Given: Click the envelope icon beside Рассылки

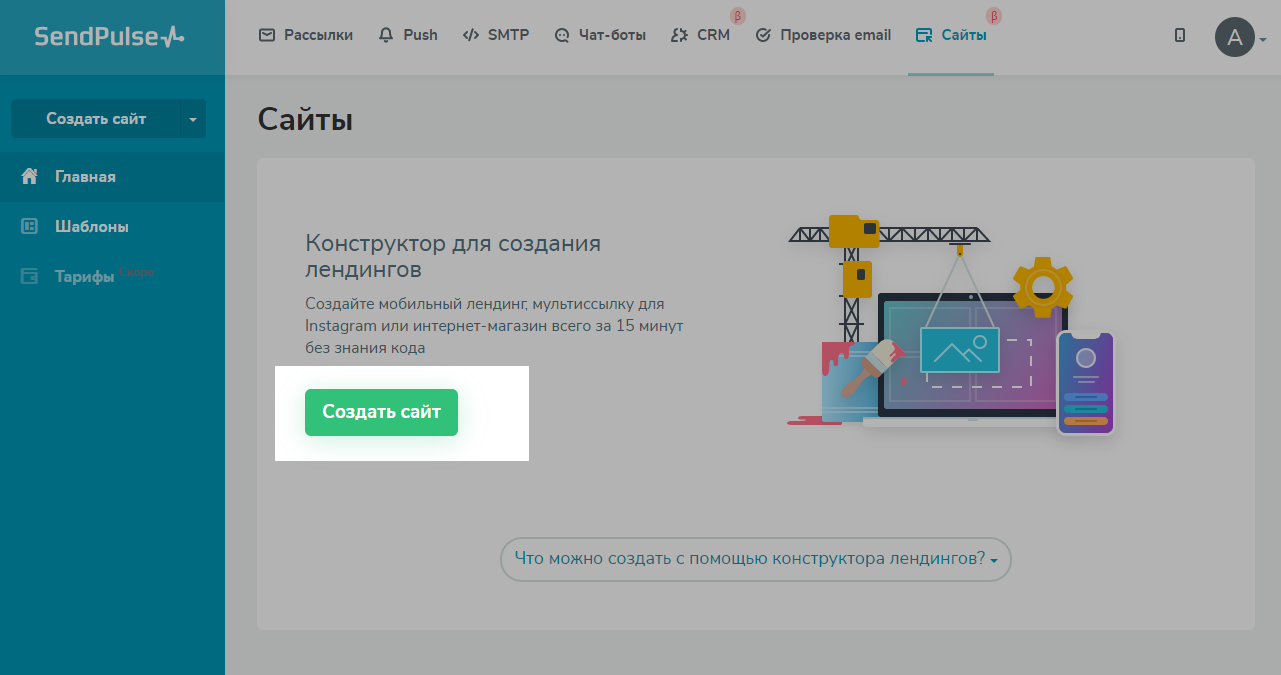Looking at the screenshot, I should [266, 35].
